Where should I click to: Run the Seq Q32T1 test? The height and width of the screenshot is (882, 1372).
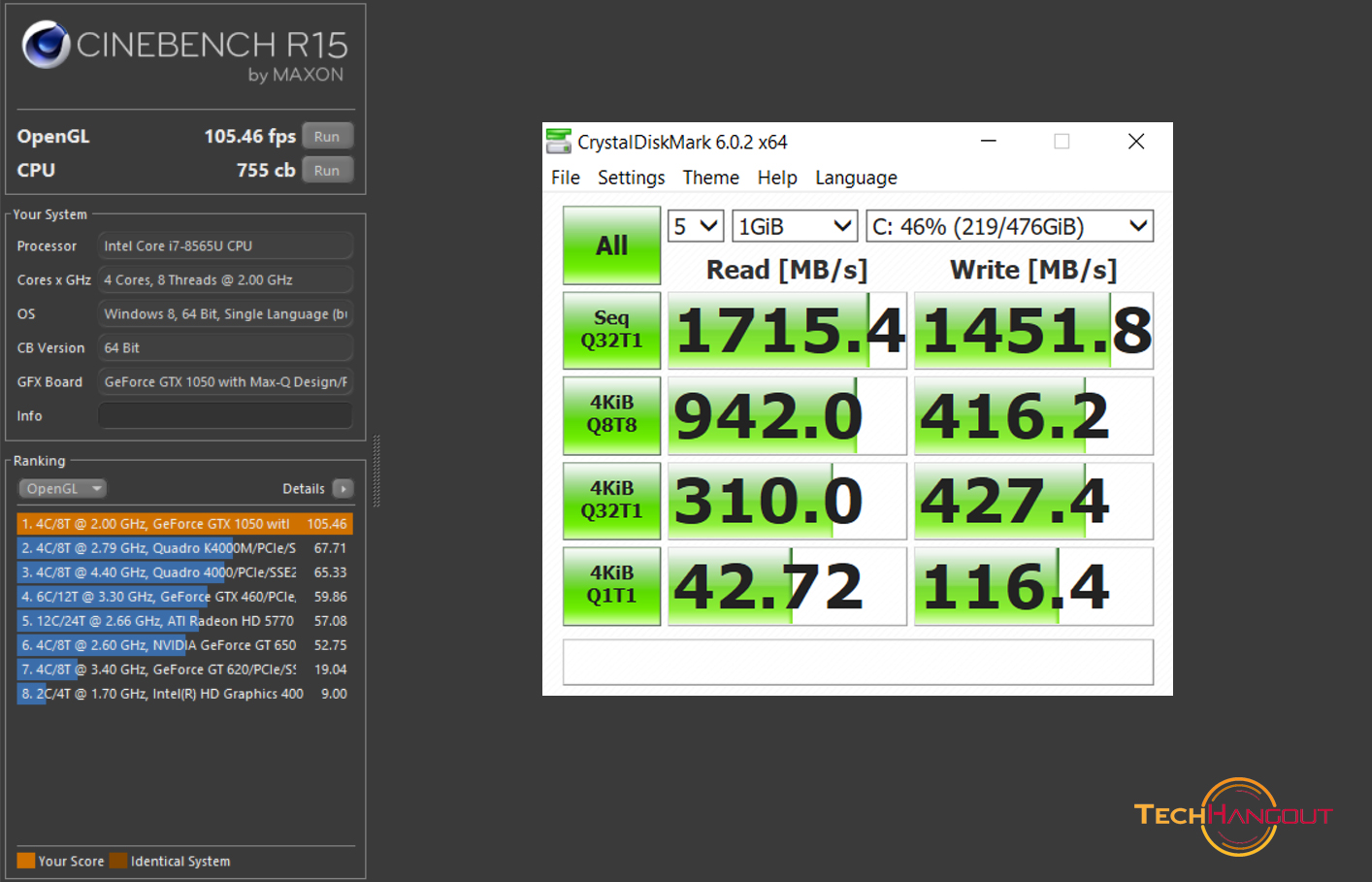coord(612,330)
